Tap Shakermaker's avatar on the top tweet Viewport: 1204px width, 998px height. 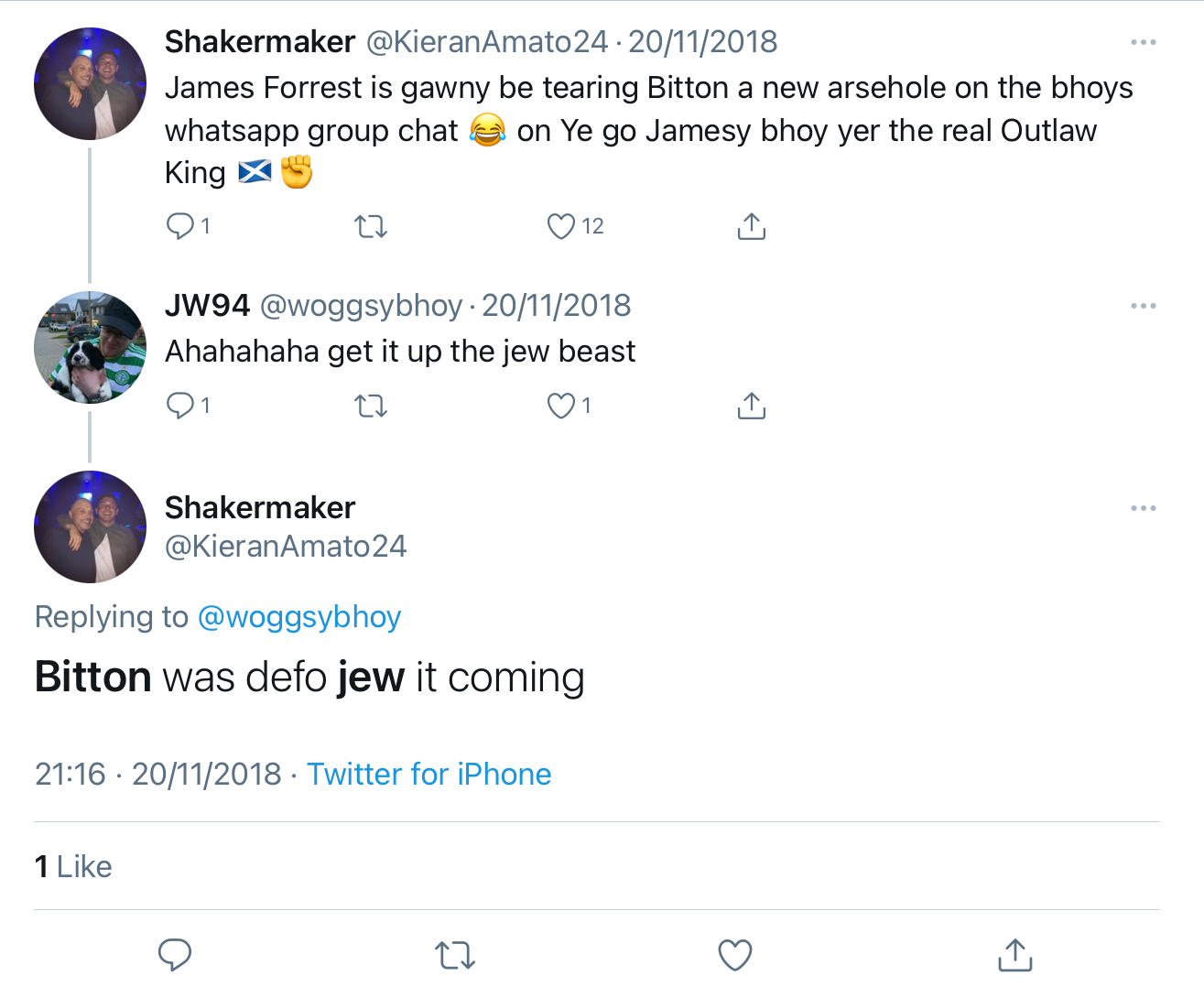[x=90, y=84]
